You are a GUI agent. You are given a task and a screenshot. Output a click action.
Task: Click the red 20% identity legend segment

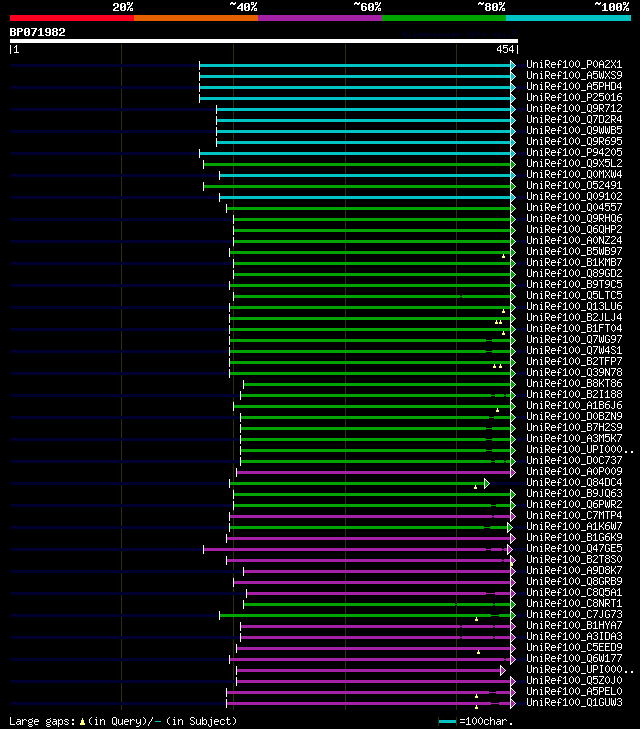(72, 18)
